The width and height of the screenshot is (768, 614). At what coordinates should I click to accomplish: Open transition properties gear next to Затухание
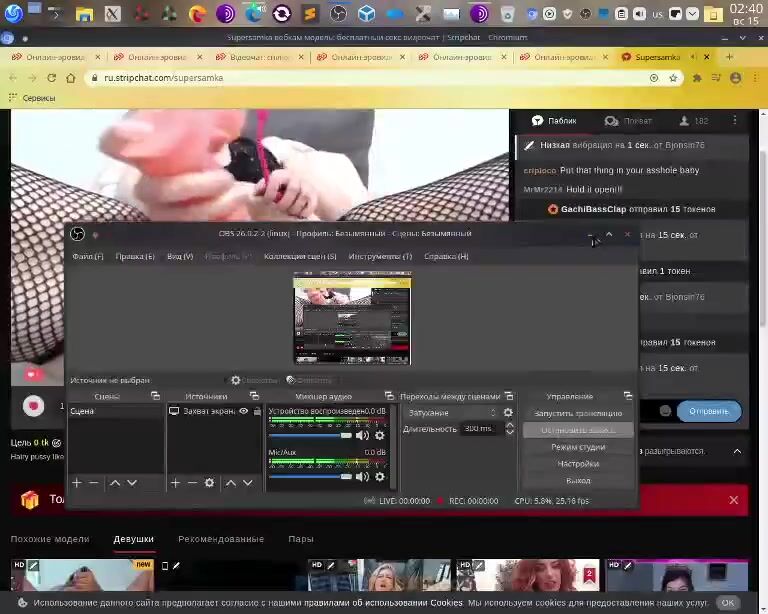[508, 413]
